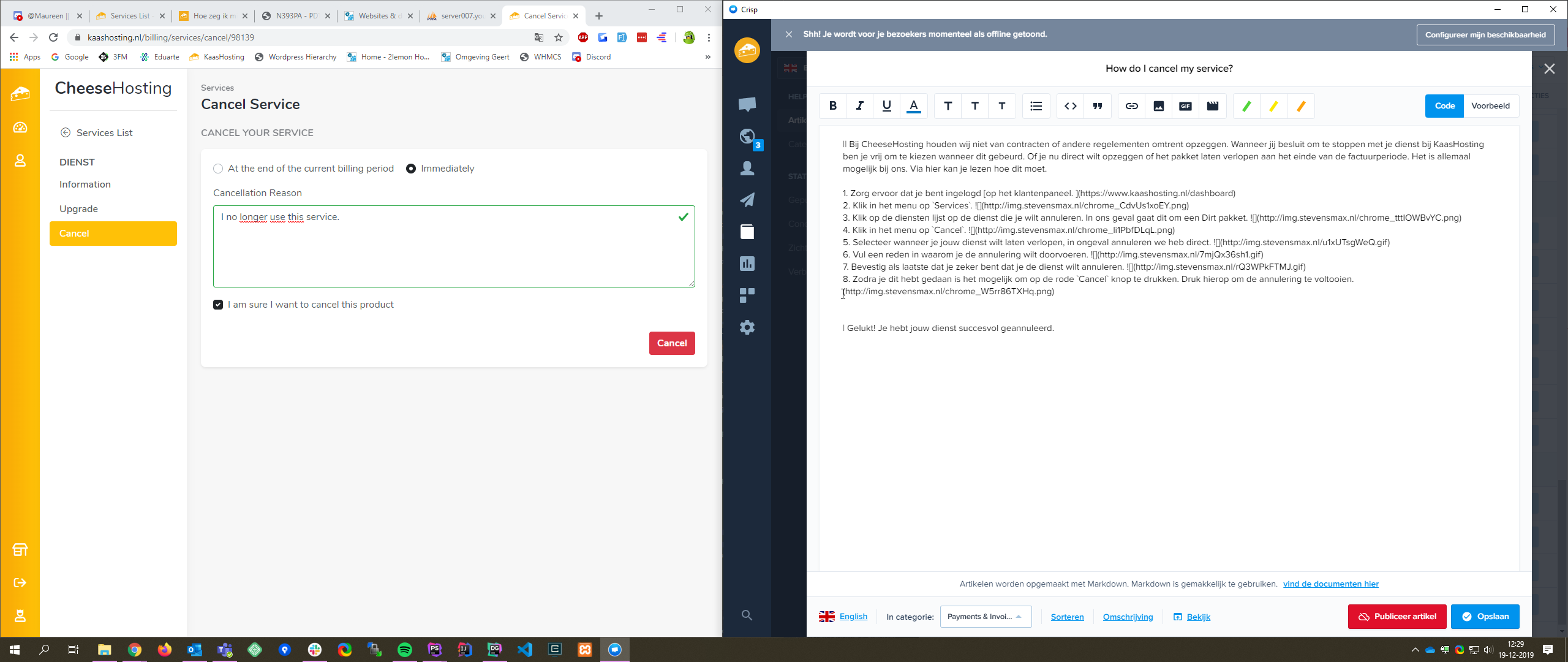Expand hidden Chrome bookmarks chevron

[x=707, y=57]
